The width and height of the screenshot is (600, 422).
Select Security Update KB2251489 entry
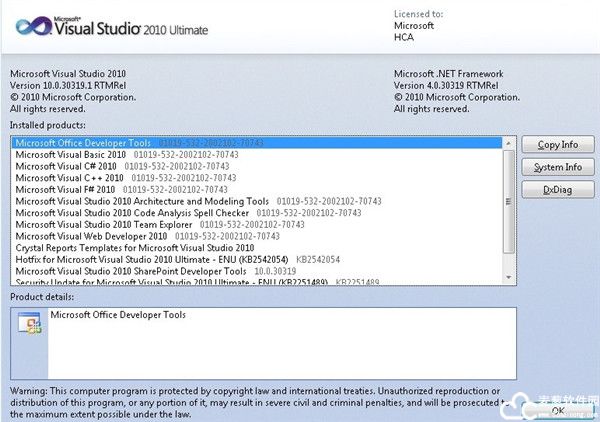[257, 282]
